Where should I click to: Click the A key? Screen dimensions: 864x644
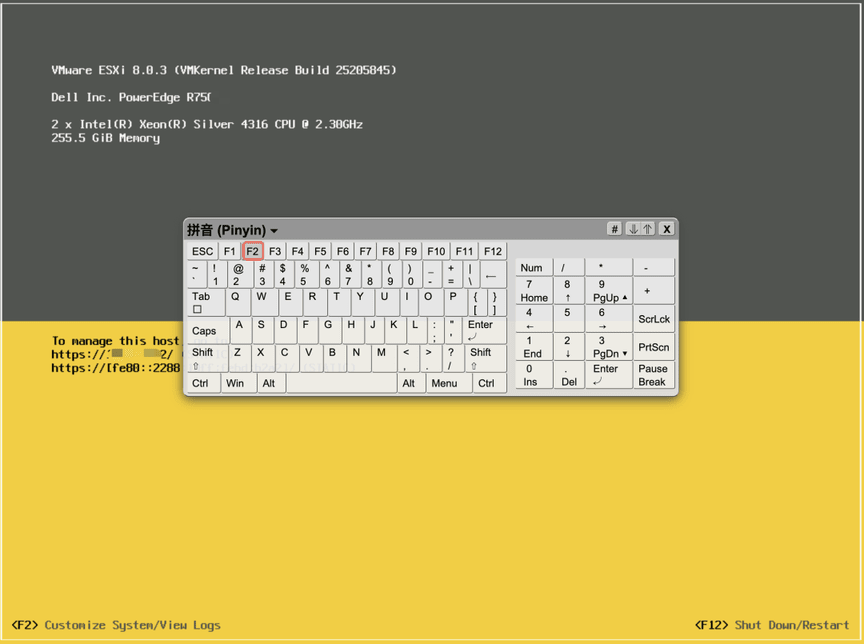[x=241, y=331]
